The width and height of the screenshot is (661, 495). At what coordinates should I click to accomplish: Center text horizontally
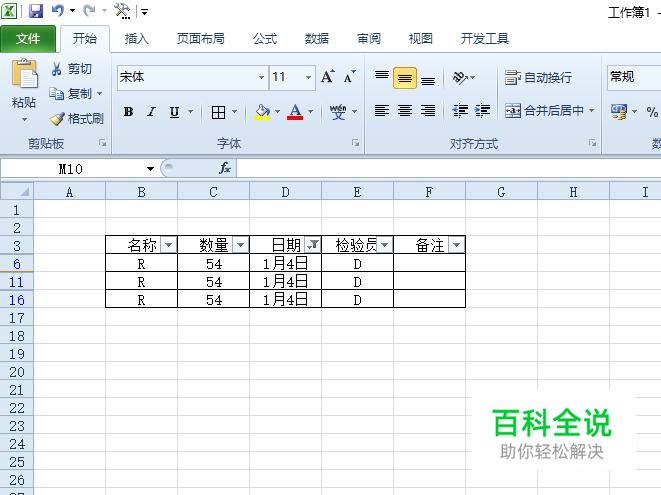click(405, 110)
